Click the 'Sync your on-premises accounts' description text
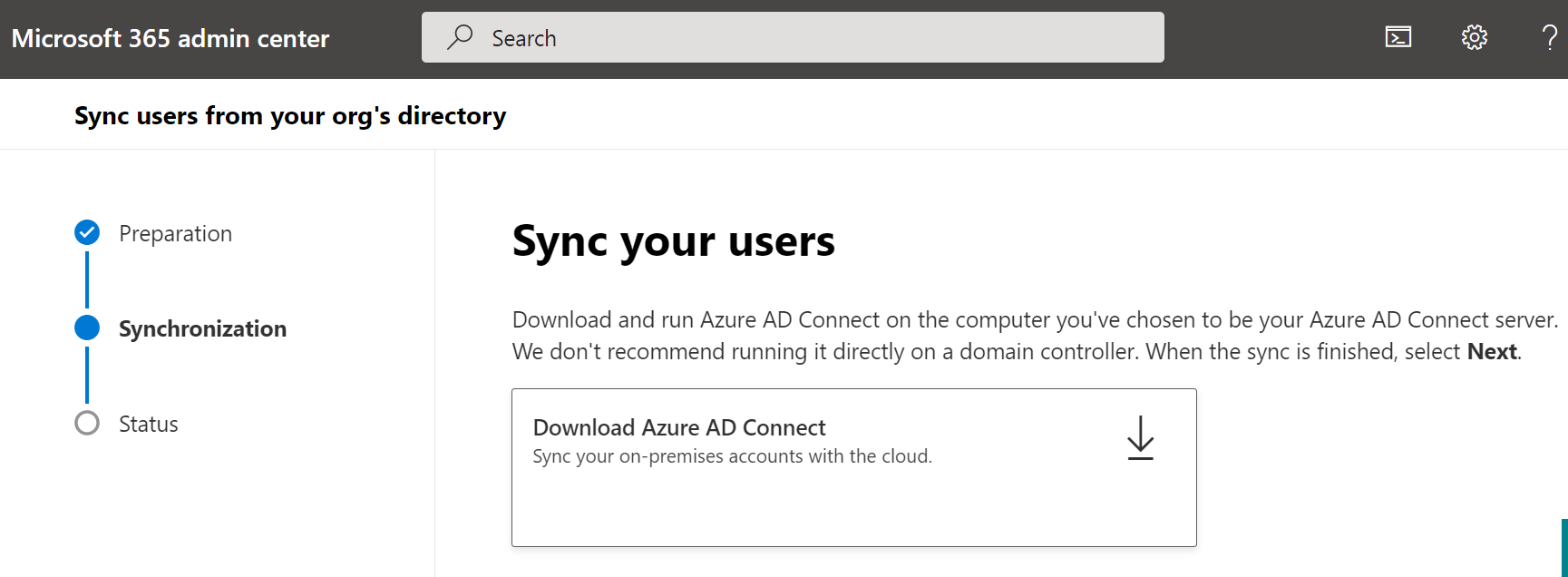Screen dimensions: 1568x577 [x=732, y=456]
